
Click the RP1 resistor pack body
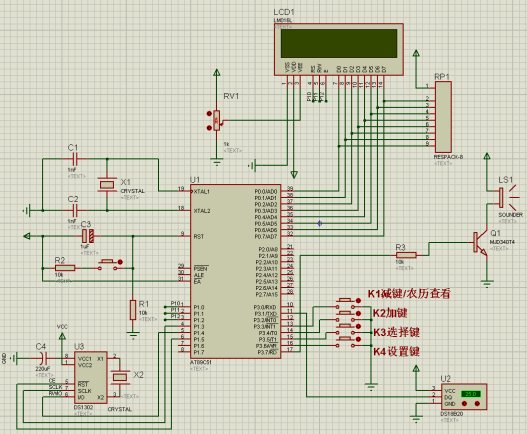[x=443, y=117]
